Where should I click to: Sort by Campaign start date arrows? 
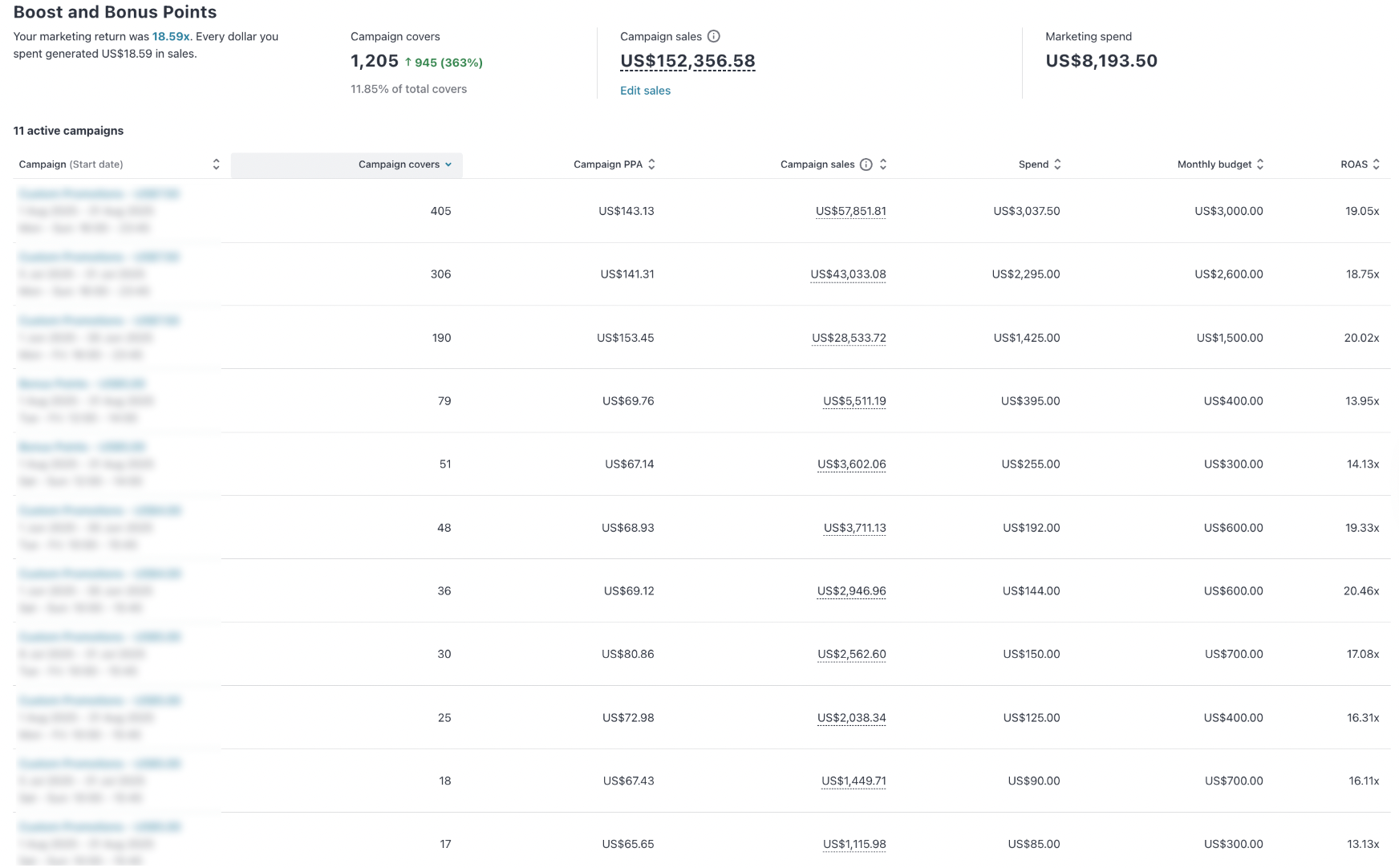click(216, 164)
